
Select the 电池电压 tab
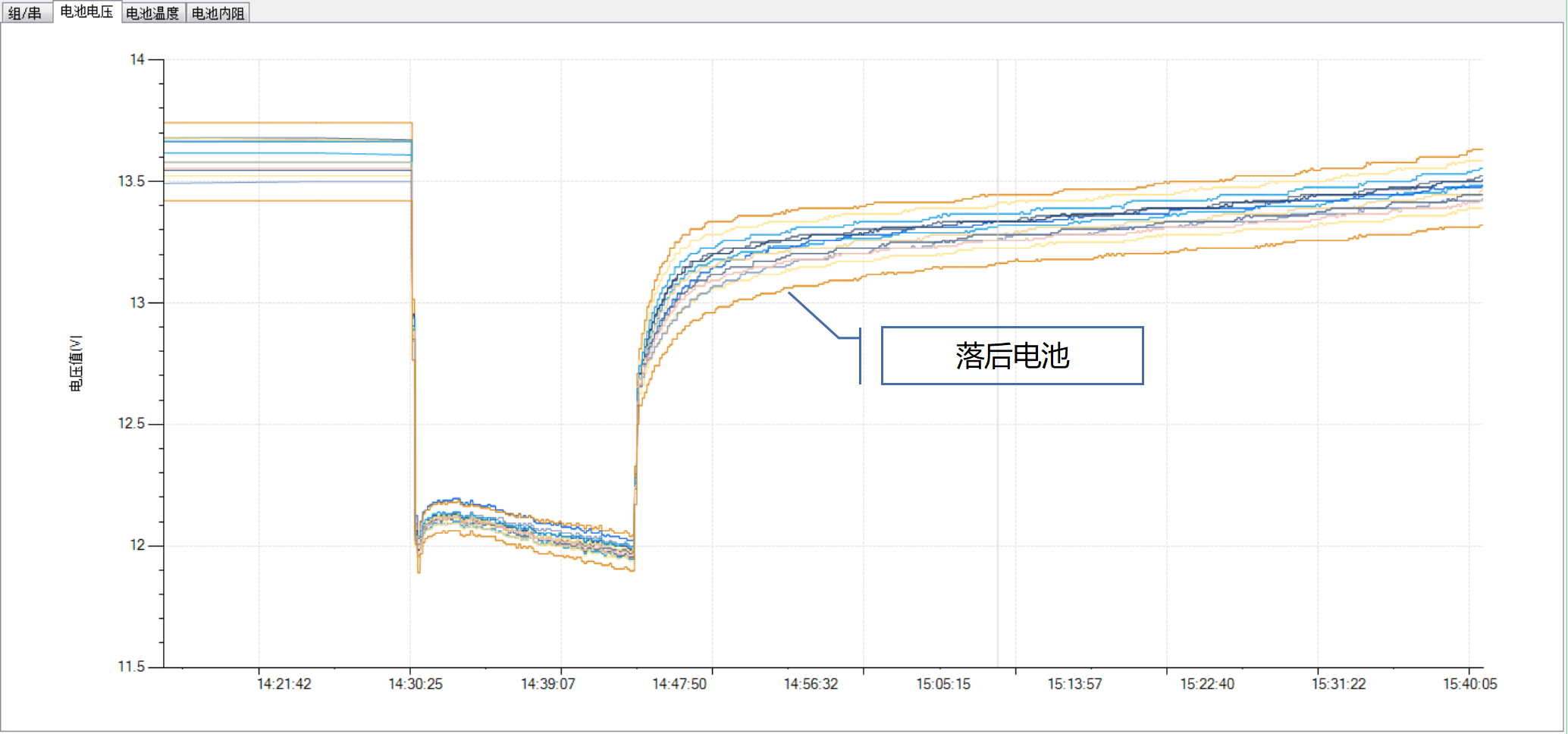pos(86,12)
